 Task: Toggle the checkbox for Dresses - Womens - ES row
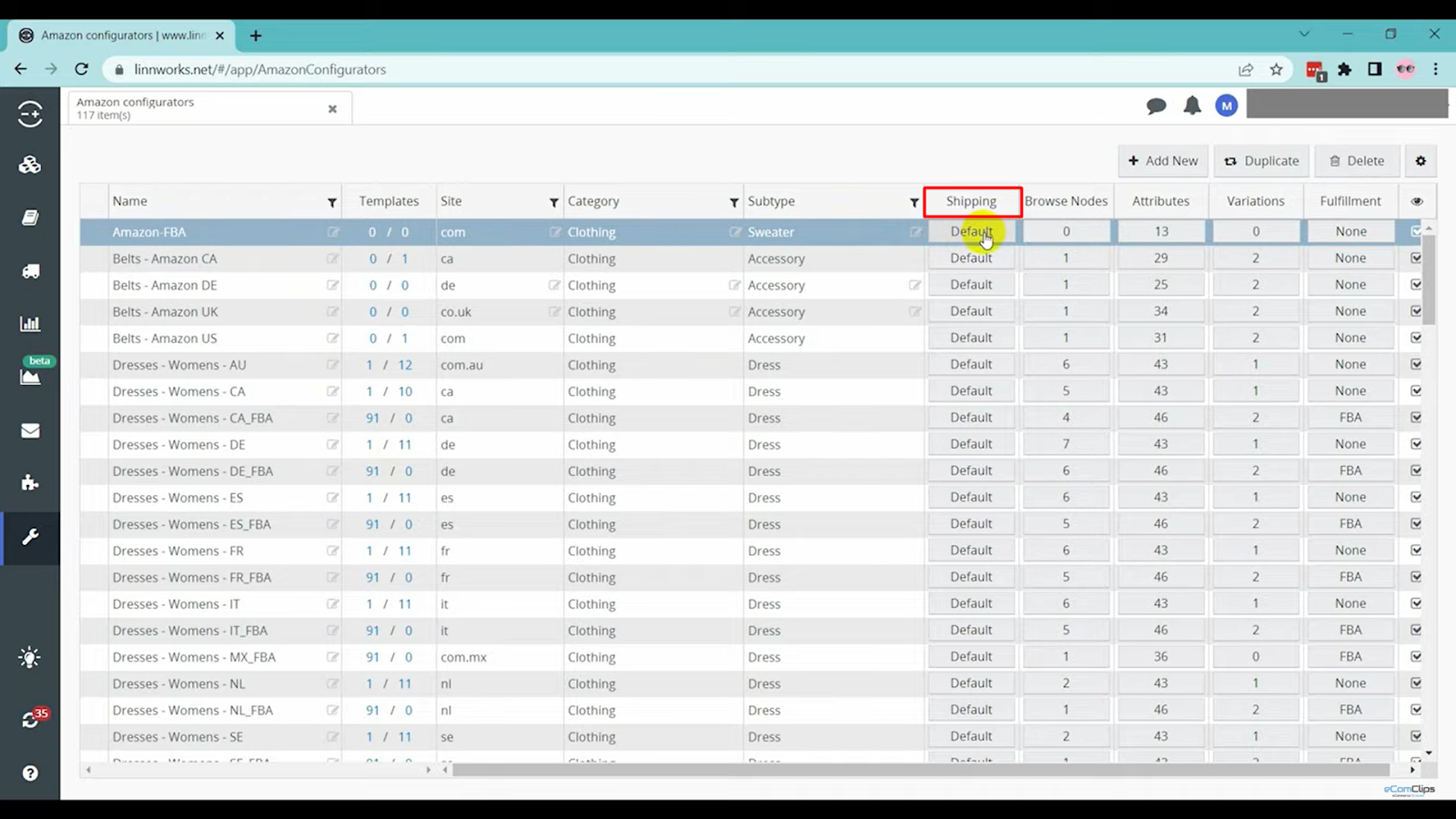(1416, 497)
